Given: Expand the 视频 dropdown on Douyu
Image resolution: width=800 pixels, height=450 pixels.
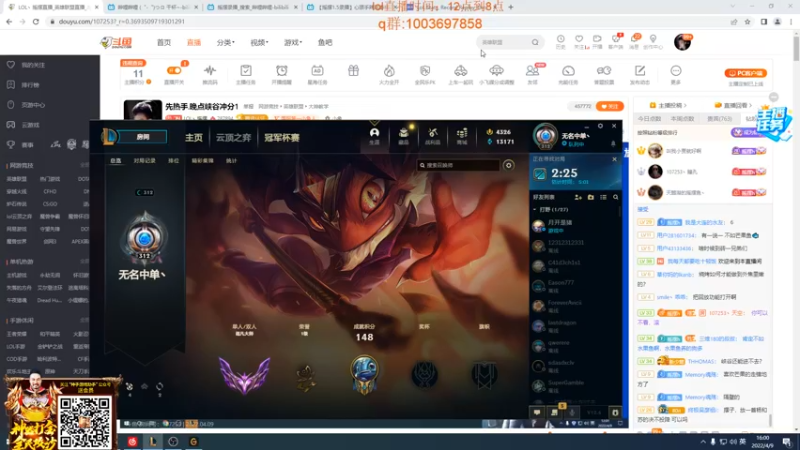Looking at the screenshot, I should pyautogui.click(x=259, y=42).
